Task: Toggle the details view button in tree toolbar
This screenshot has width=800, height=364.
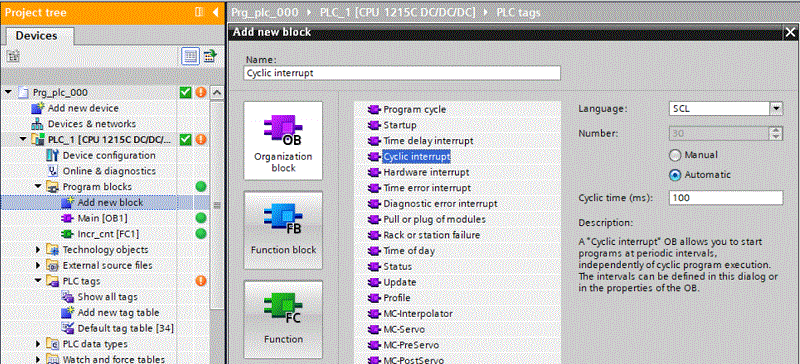Action: point(190,56)
